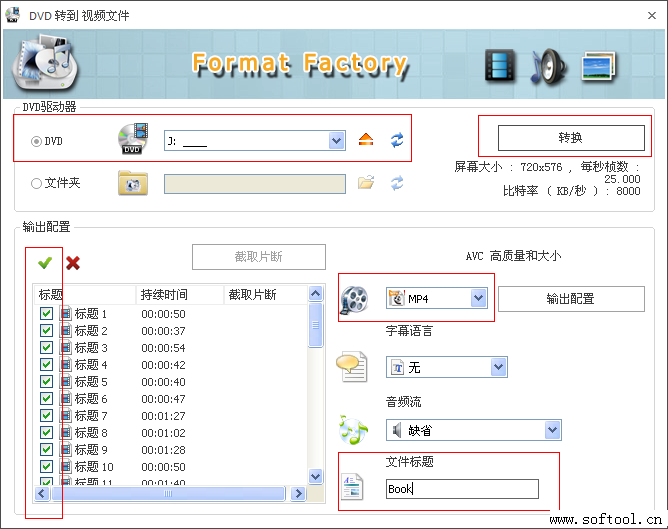This screenshot has height=529, width=668.
Task: Uncheck the 标题 3 checkbox
Action: (46, 348)
